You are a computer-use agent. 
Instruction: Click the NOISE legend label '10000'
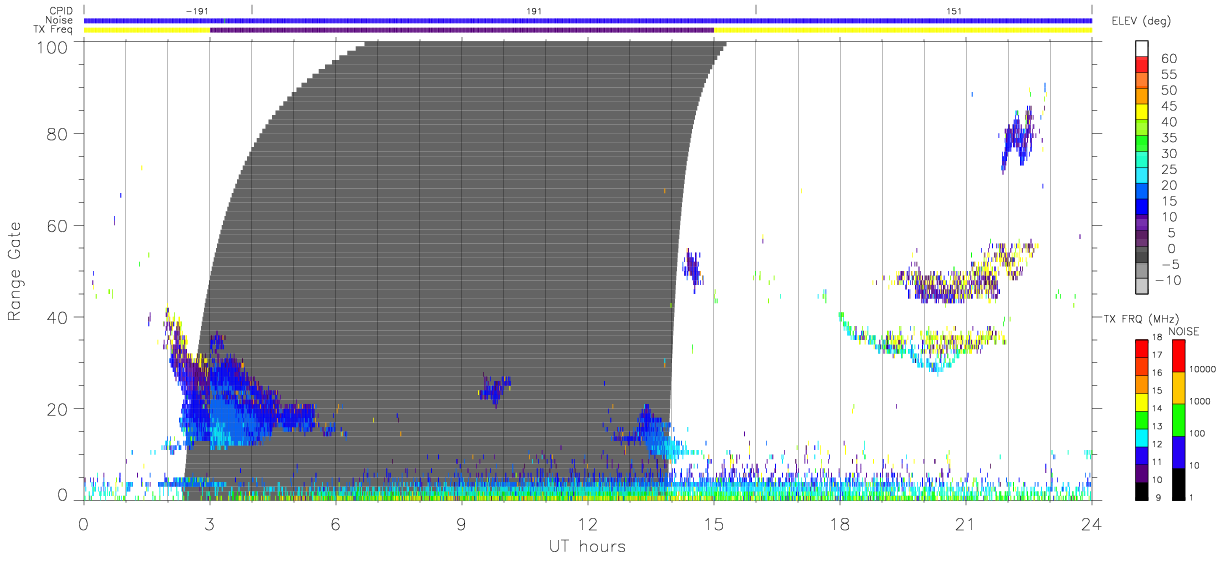(1203, 370)
